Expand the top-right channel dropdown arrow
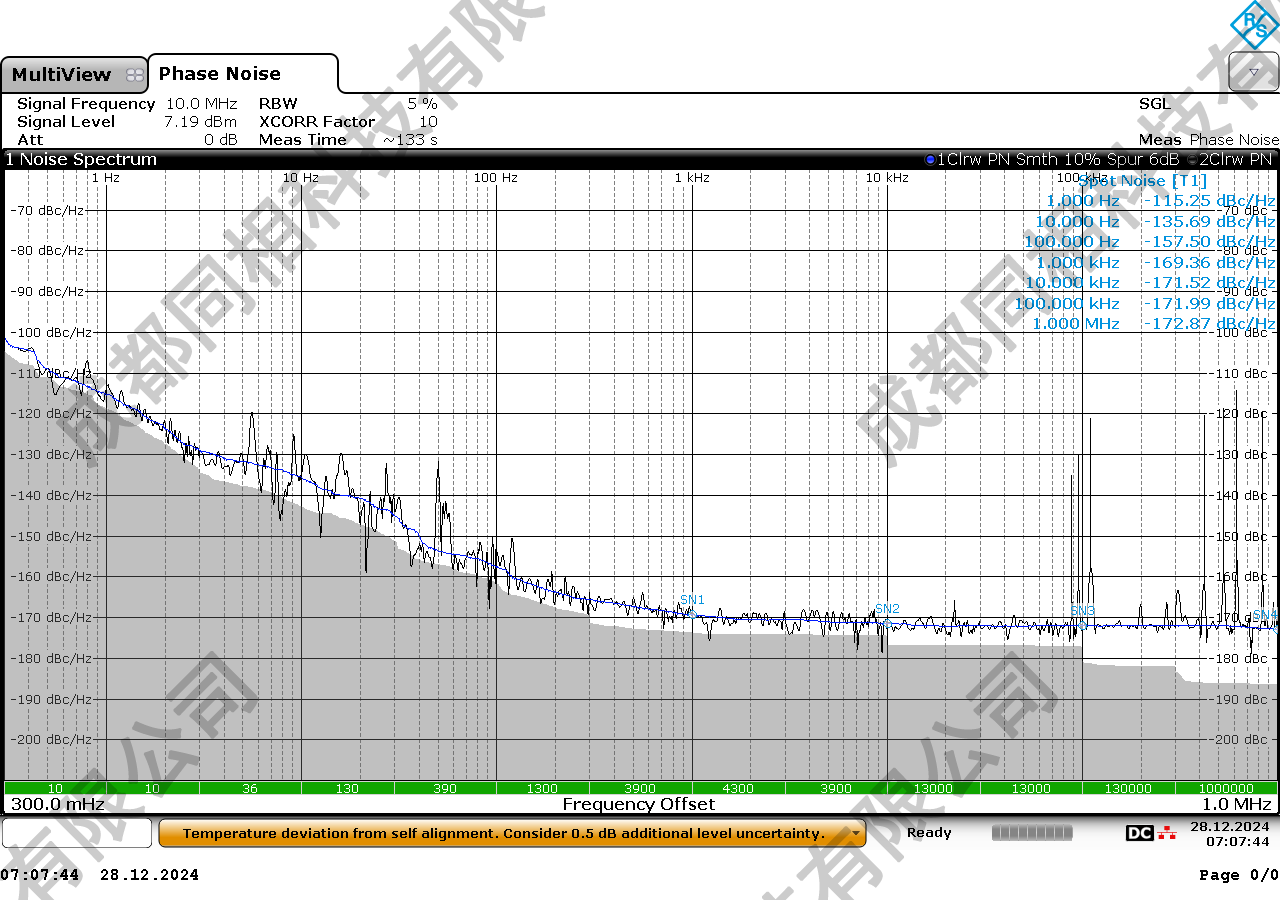The height and width of the screenshot is (900, 1280). click(1254, 73)
